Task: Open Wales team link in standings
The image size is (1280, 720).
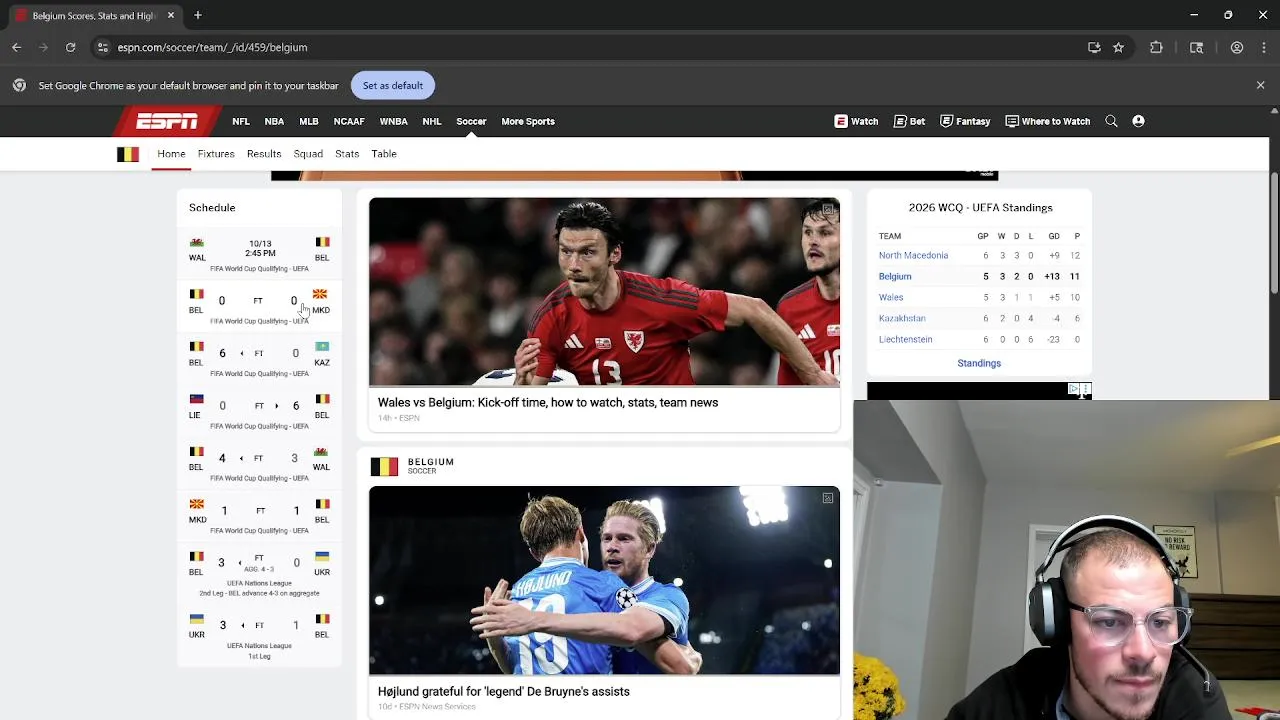Action: coord(891,297)
